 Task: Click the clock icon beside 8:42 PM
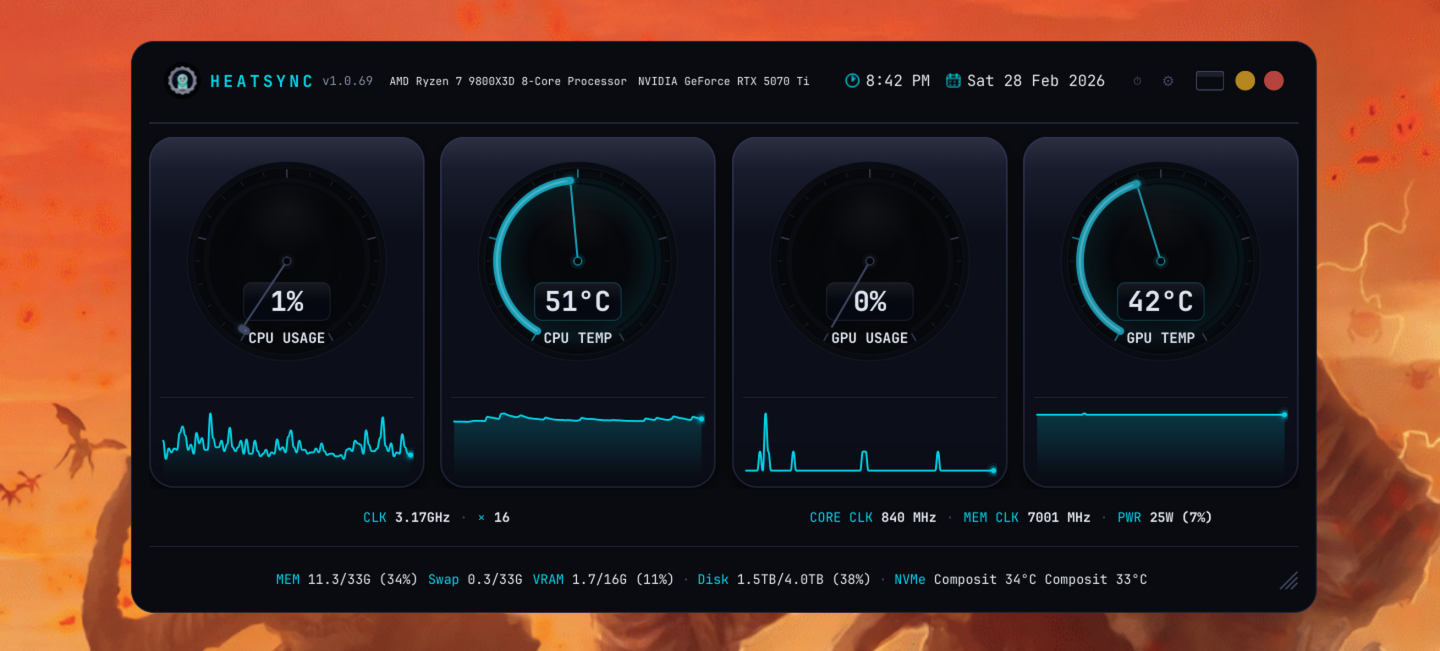[x=852, y=80]
